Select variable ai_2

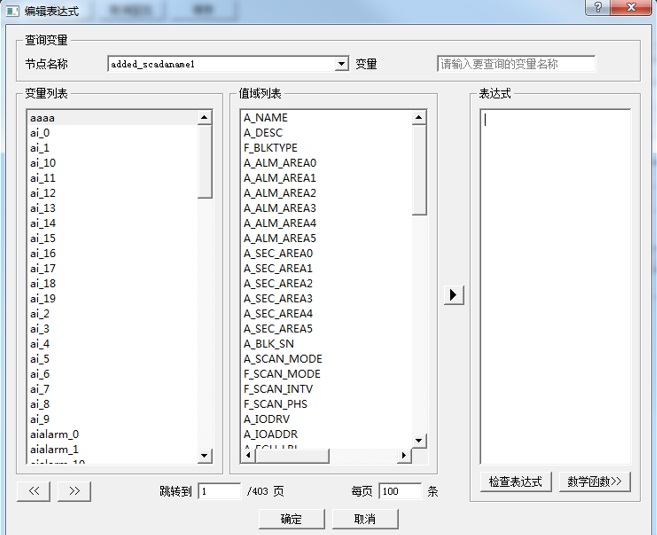click(112, 314)
